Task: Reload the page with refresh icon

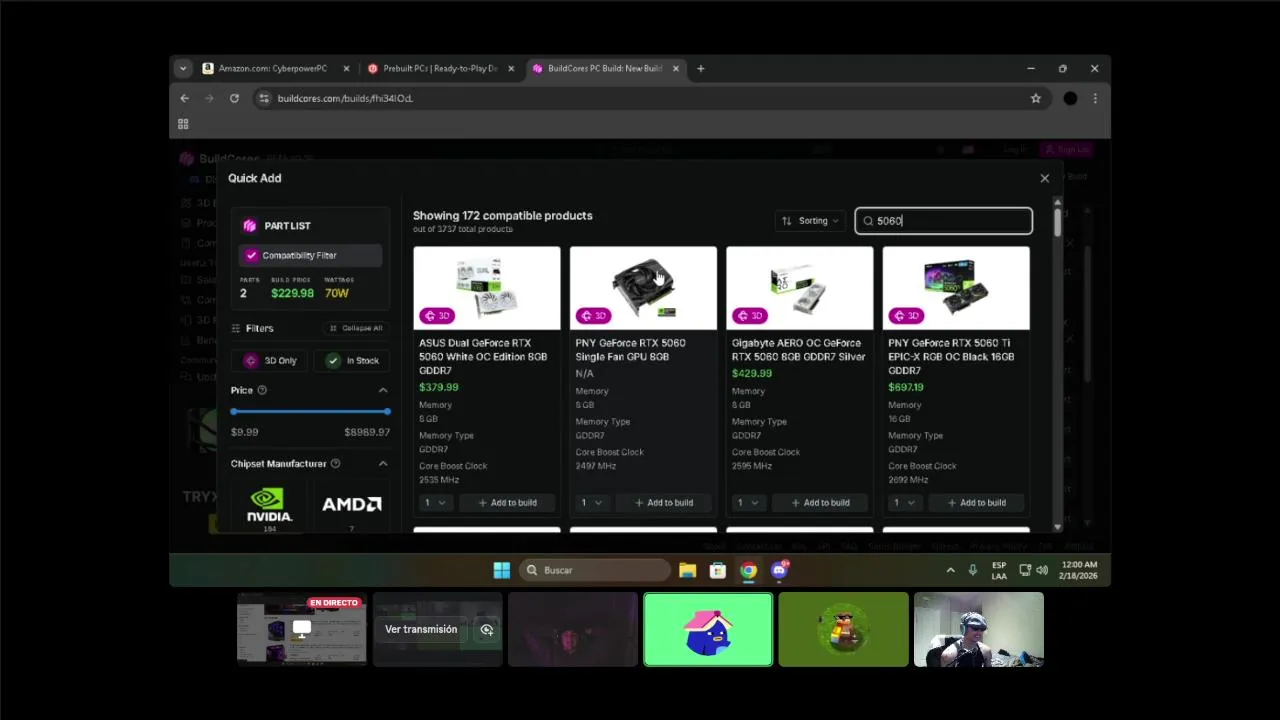Action: 234,98
